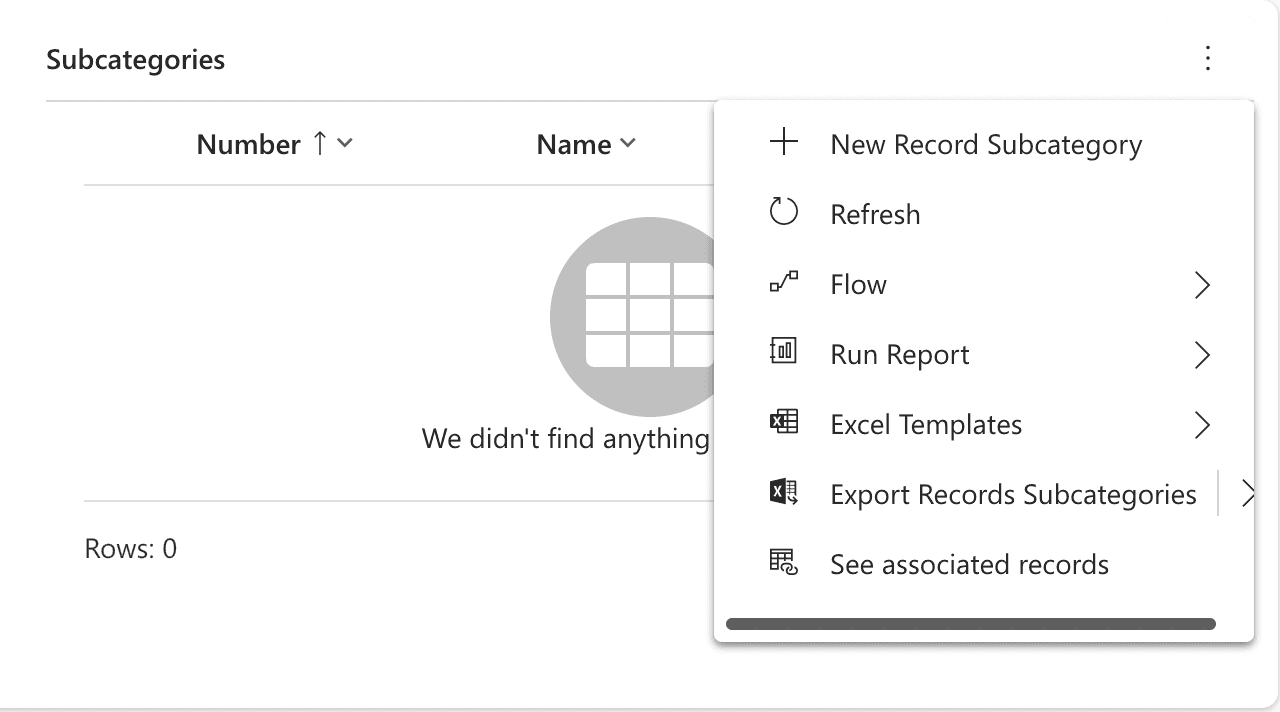Open Excel Templates menu item
The height and width of the screenshot is (712, 1280).
point(983,424)
